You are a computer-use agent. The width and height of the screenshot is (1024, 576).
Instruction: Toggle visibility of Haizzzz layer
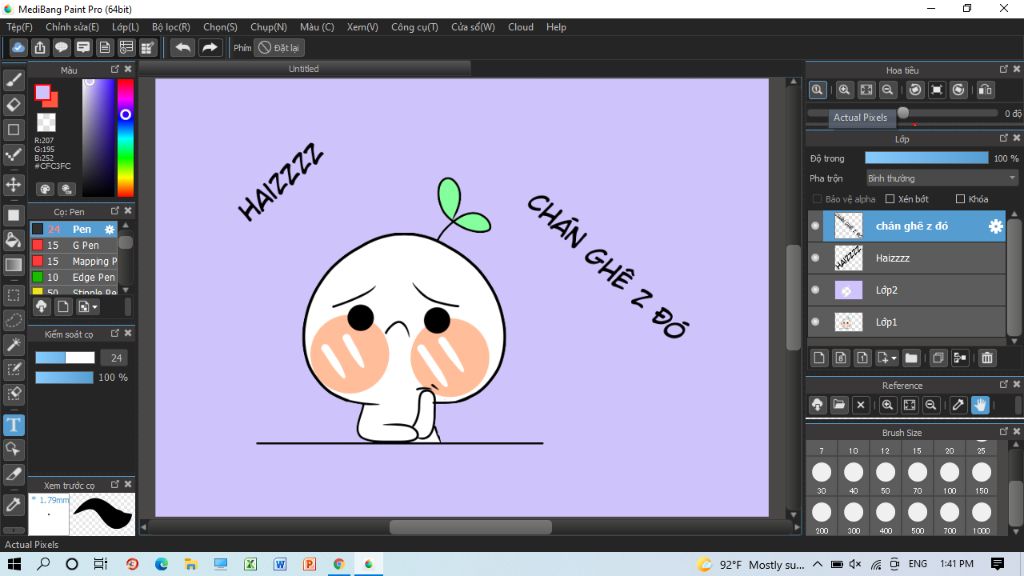[x=815, y=258]
